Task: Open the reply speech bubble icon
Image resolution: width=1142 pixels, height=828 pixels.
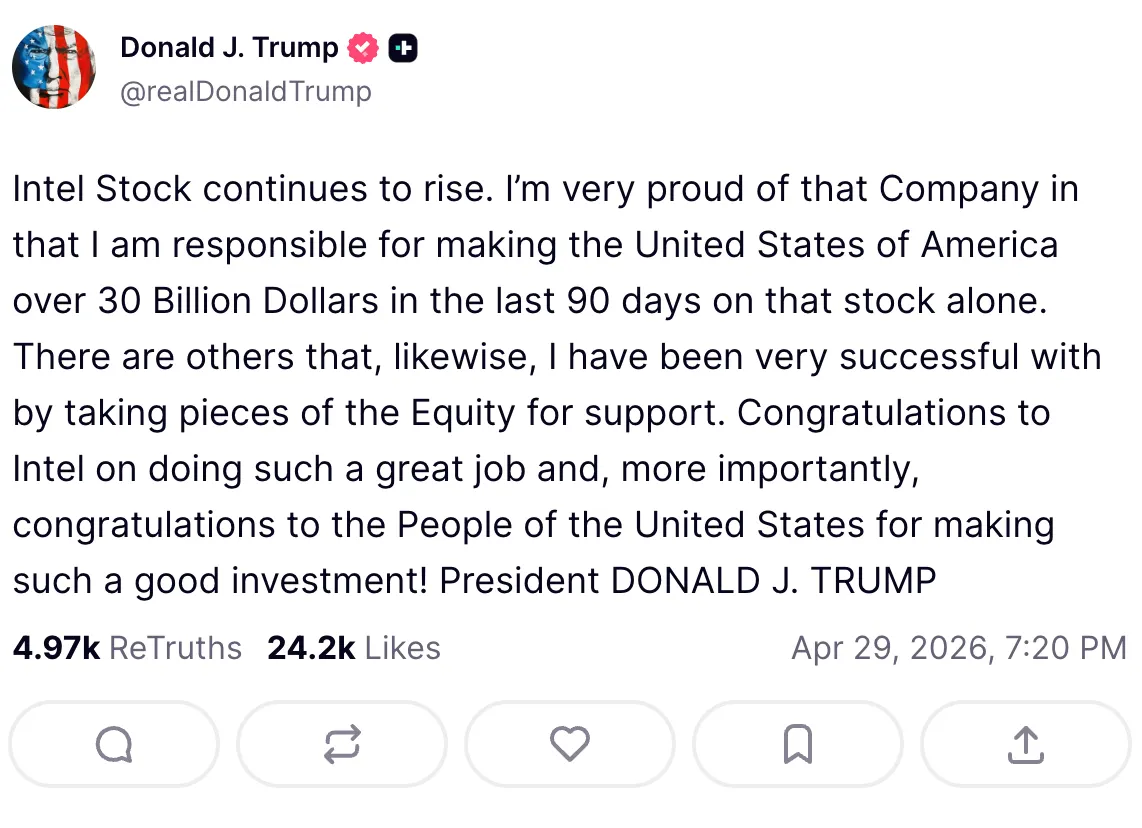Action: 114,744
